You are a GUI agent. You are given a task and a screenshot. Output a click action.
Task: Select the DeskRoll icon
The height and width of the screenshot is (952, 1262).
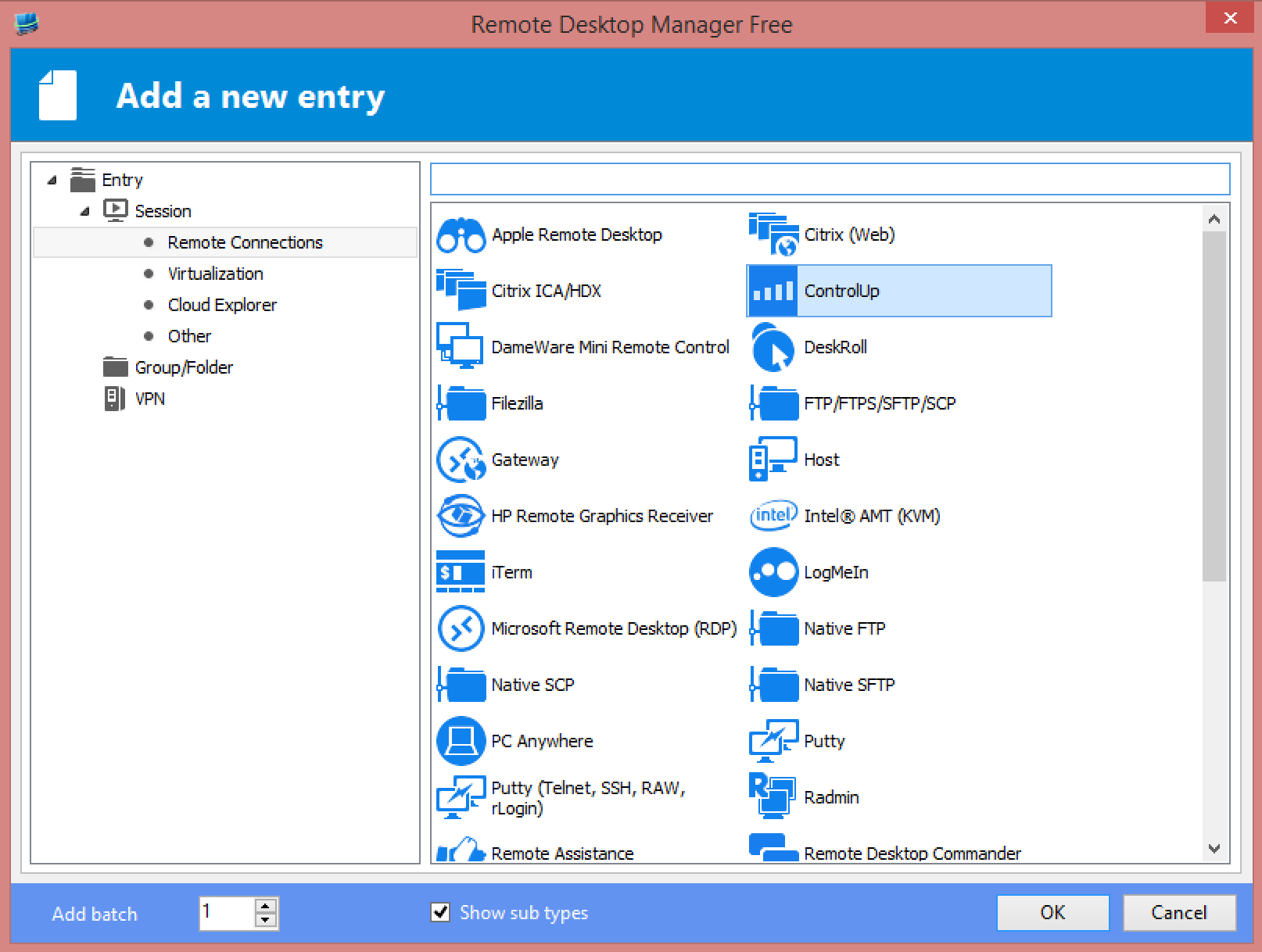[x=773, y=347]
